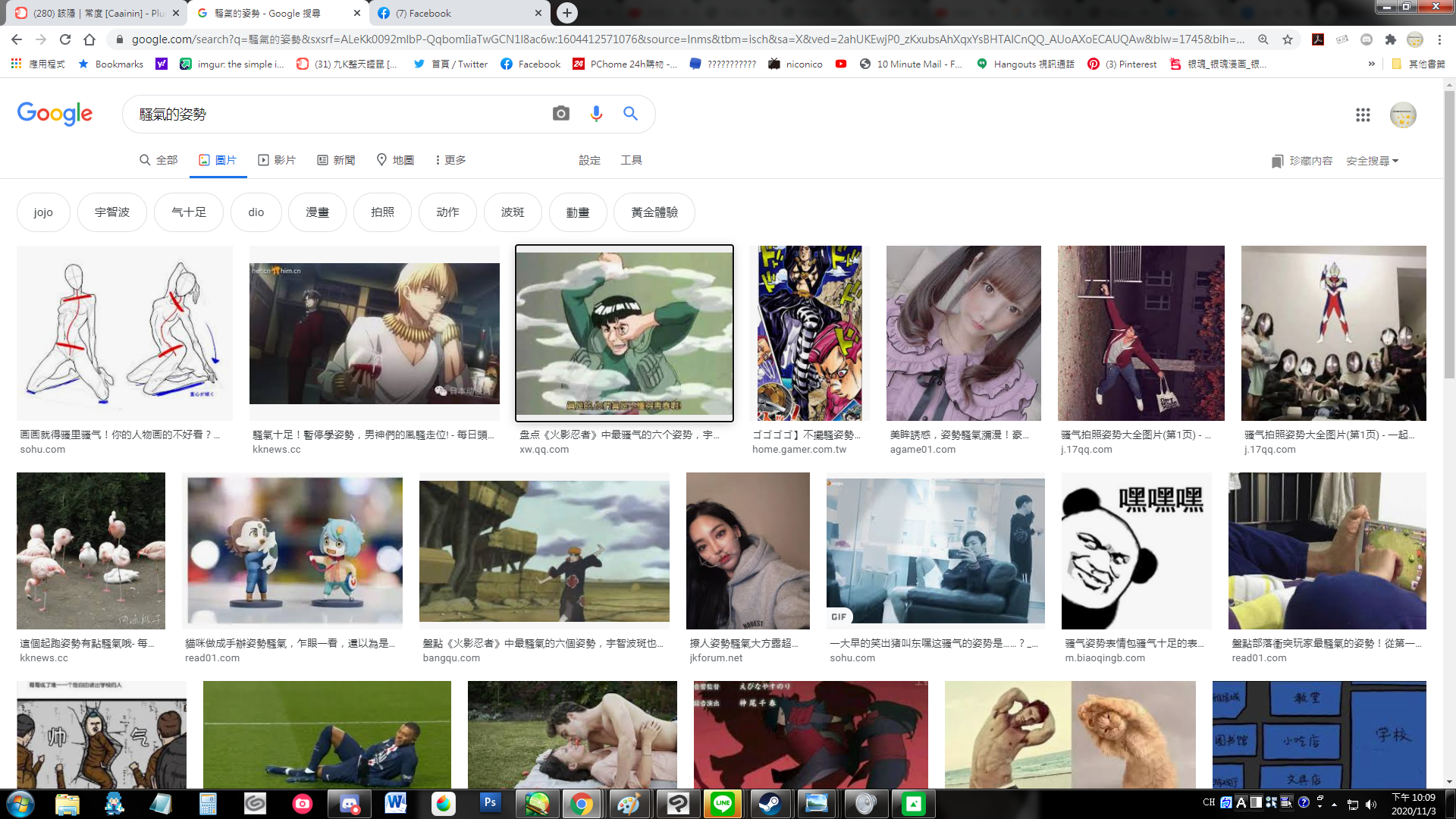Open the flamingos image from kknews.cc

tap(91, 551)
